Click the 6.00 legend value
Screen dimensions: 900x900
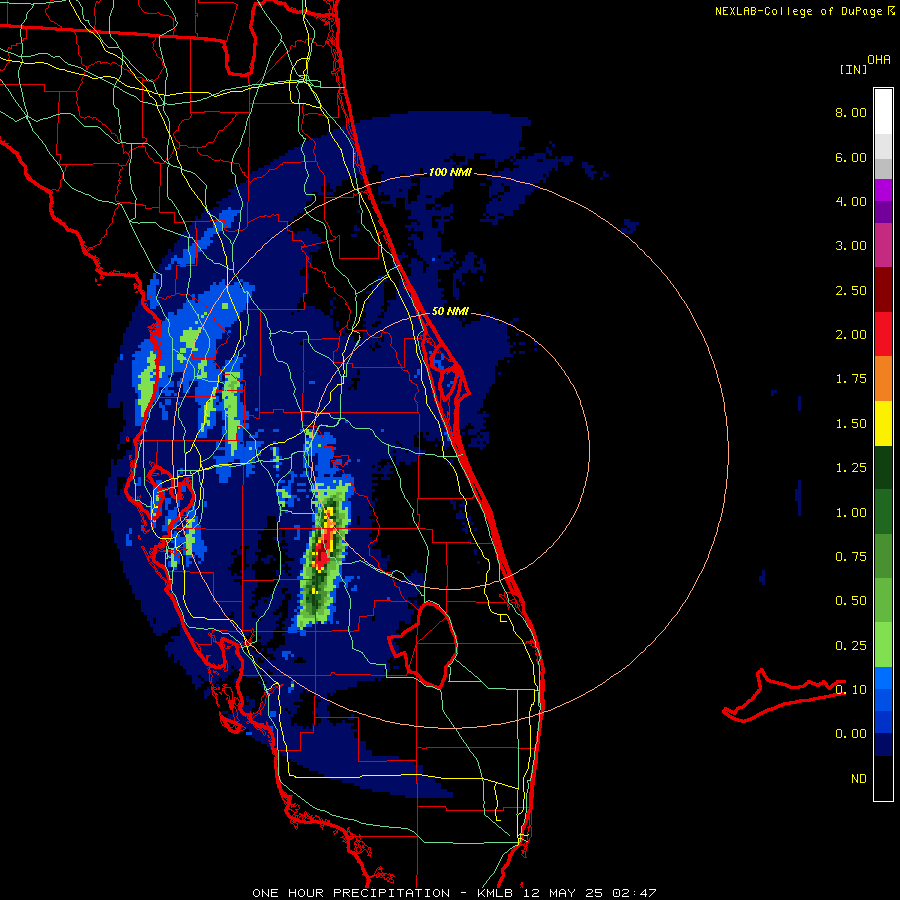pos(851,157)
